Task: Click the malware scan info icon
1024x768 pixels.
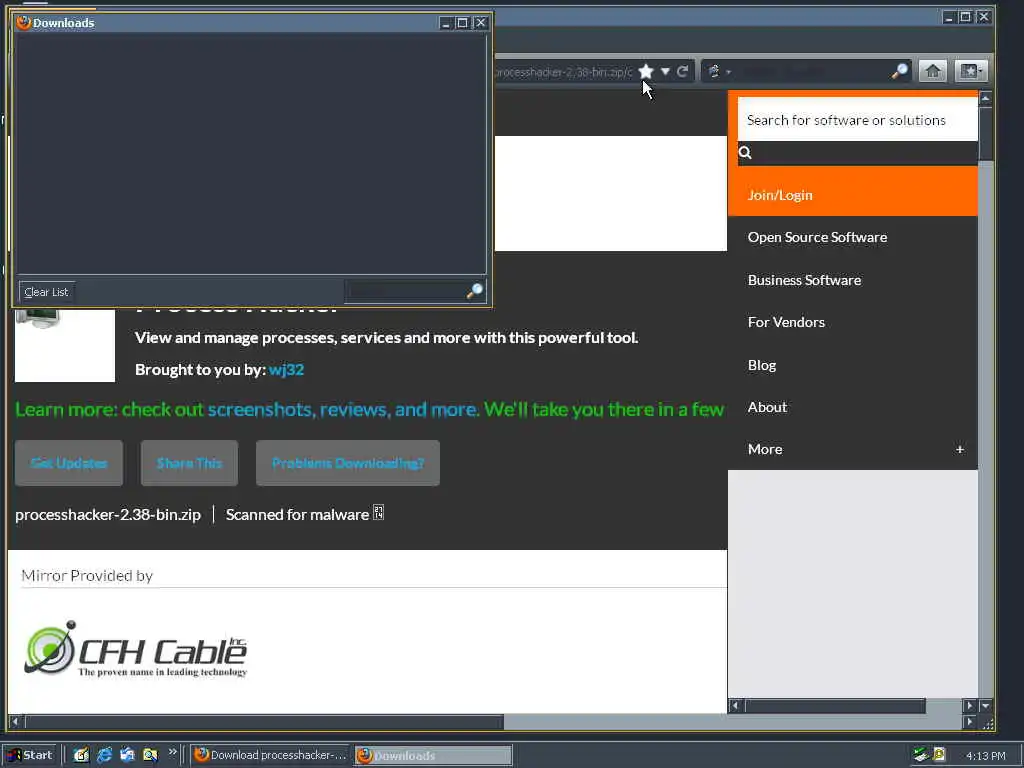Action: [x=378, y=513]
